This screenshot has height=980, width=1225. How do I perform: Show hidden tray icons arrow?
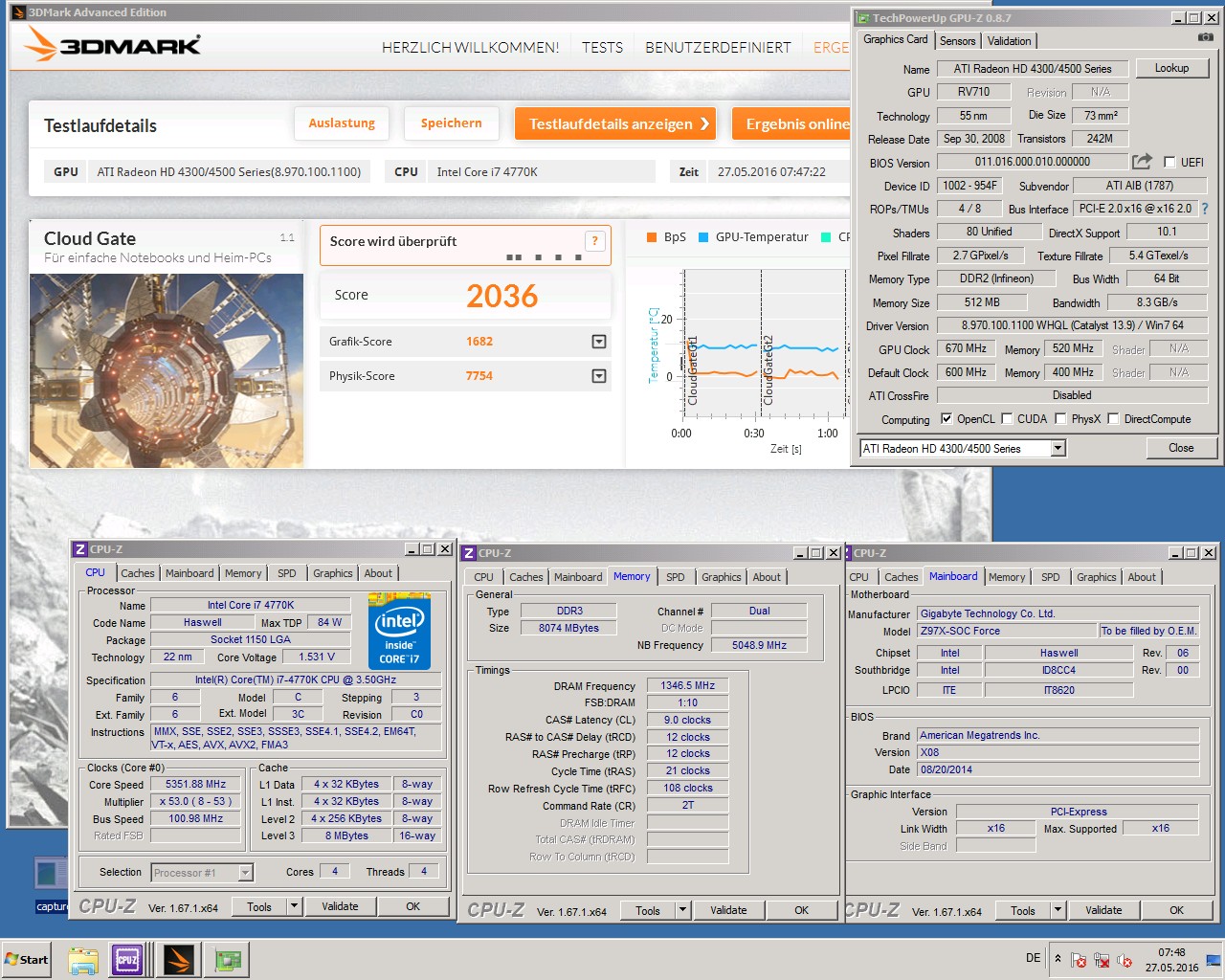tap(1058, 958)
